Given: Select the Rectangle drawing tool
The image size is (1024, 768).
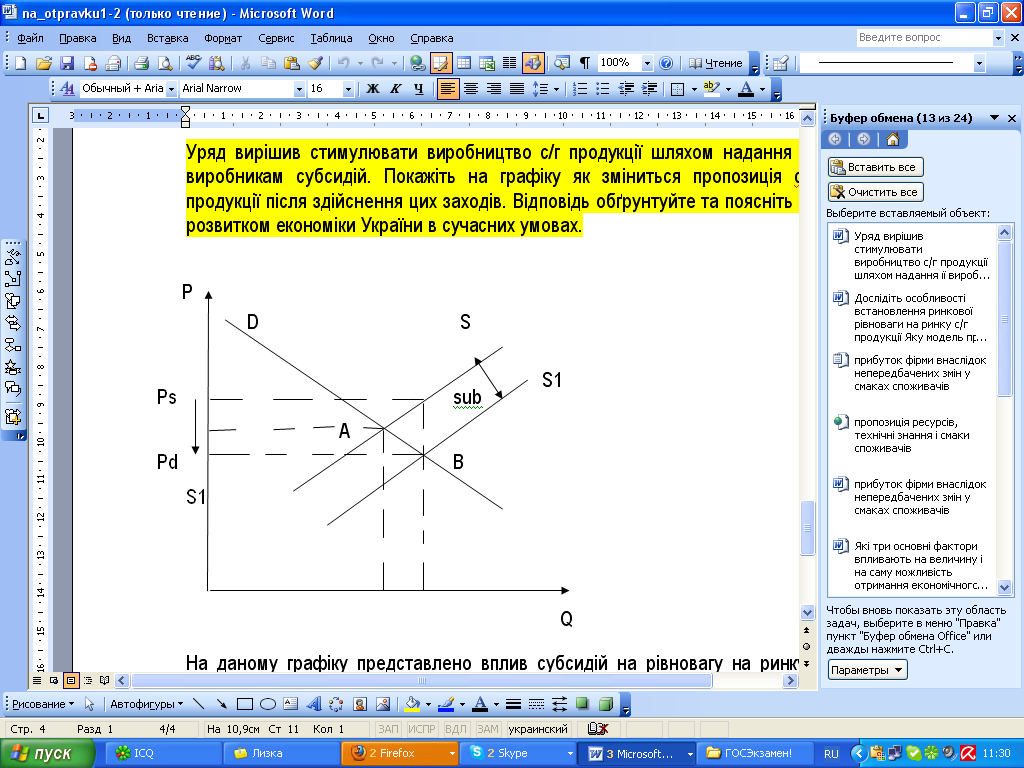Looking at the screenshot, I should point(245,704).
